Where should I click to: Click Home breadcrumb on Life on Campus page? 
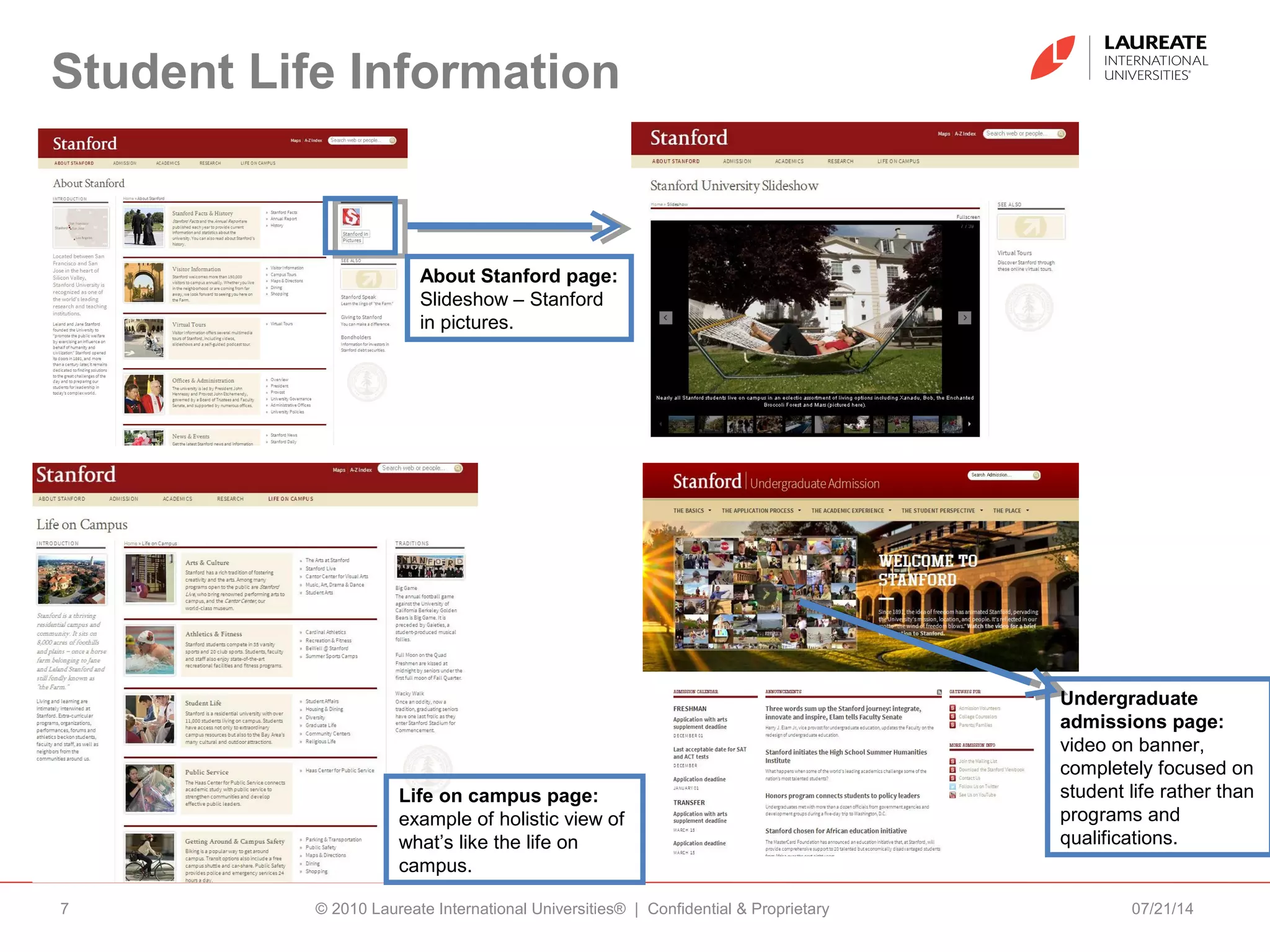tap(130, 544)
